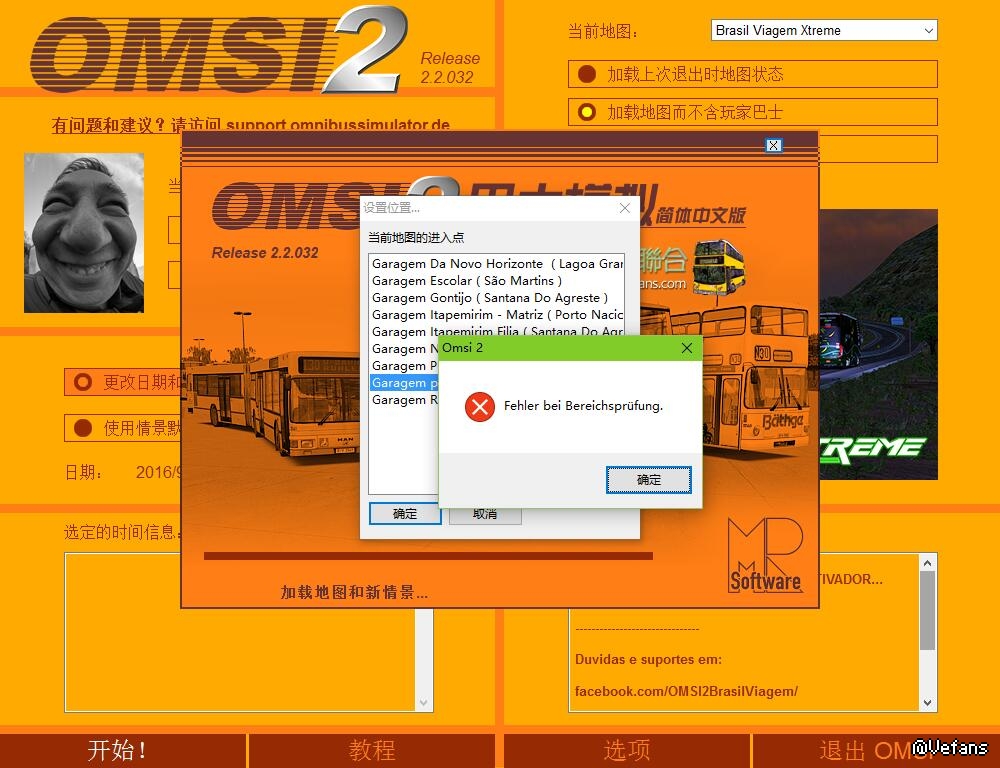Select Garagem Itapemirim Filia entry
Viewport: 1000px width, 768px height.
click(497, 330)
